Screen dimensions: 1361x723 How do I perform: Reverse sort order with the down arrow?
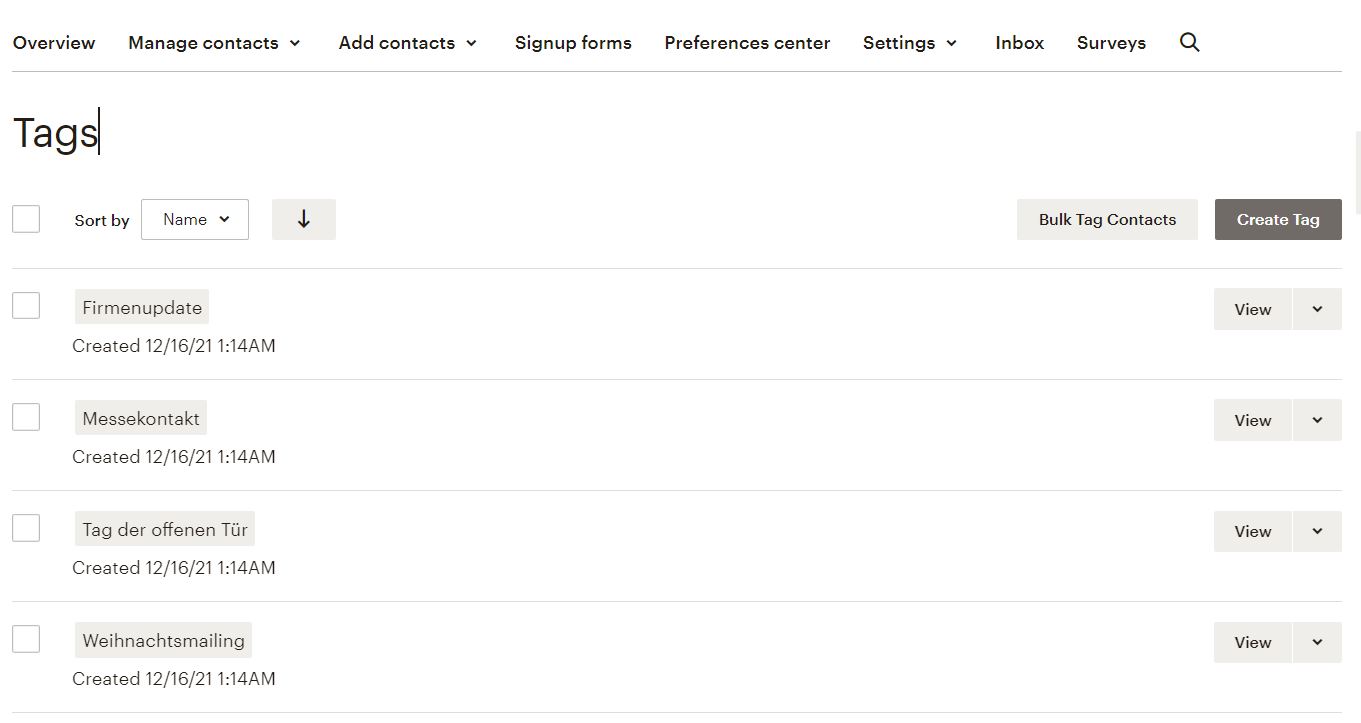(304, 219)
